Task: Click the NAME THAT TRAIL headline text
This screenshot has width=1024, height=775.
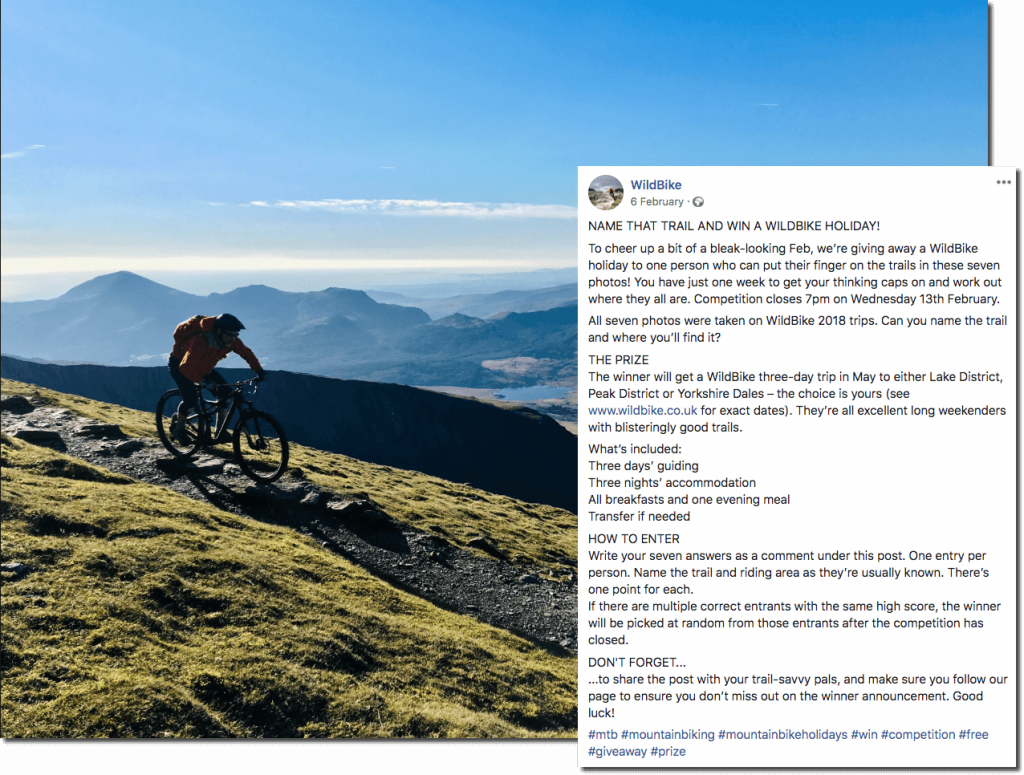Action: [x=733, y=226]
